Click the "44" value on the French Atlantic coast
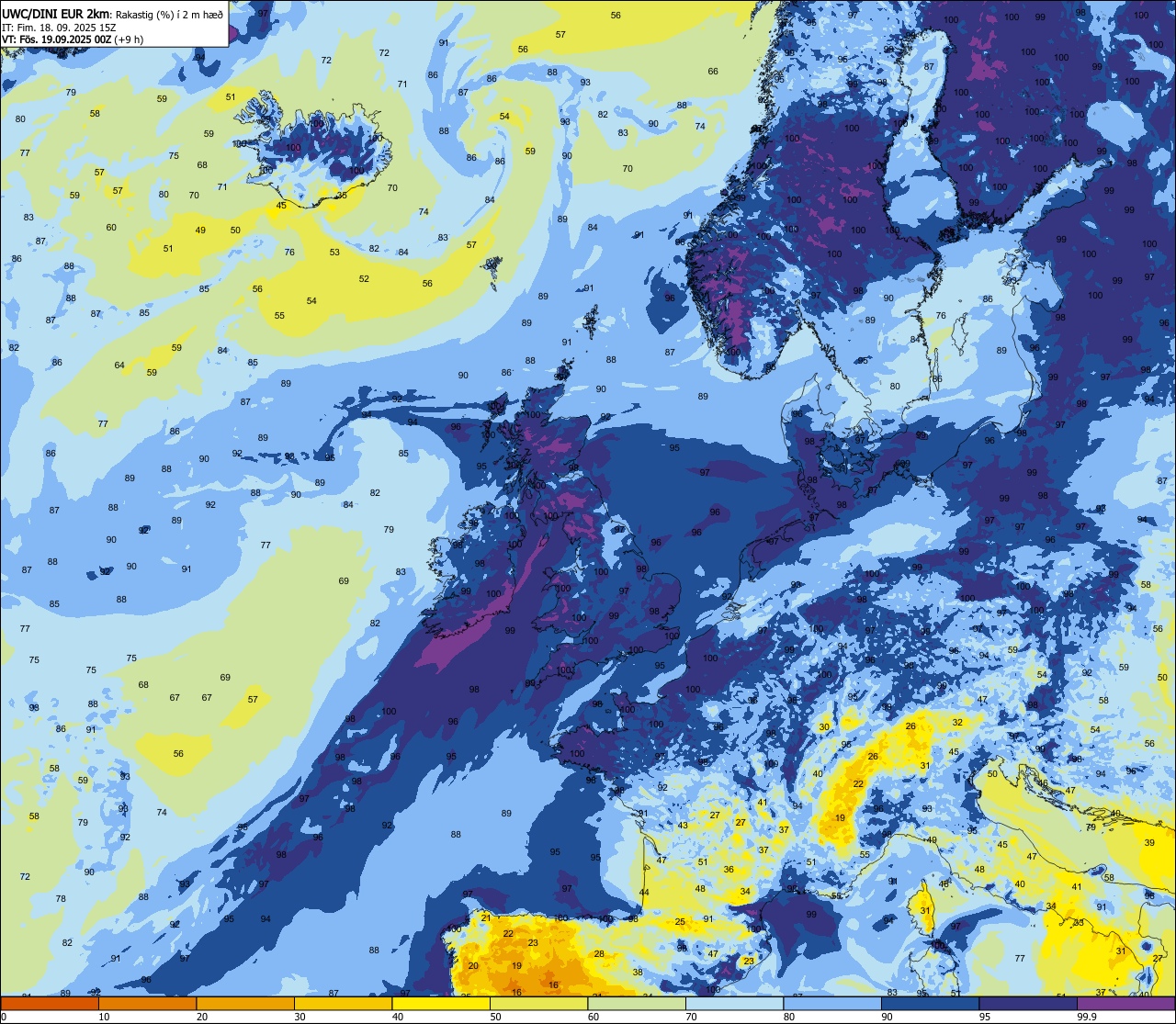This screenshot has height=1024, width=1176. point(644,893)
